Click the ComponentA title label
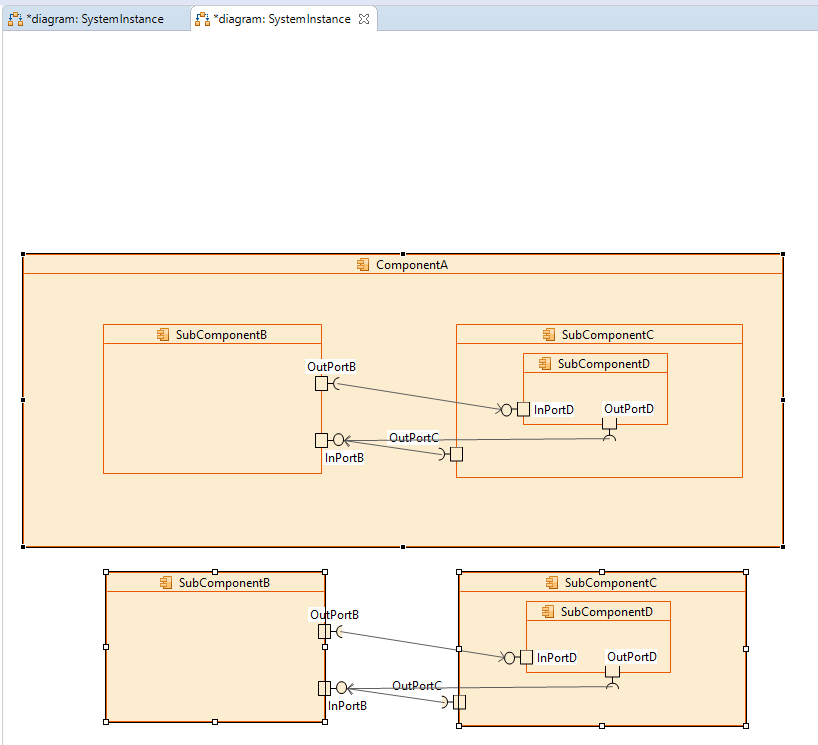 click(411, 265)
